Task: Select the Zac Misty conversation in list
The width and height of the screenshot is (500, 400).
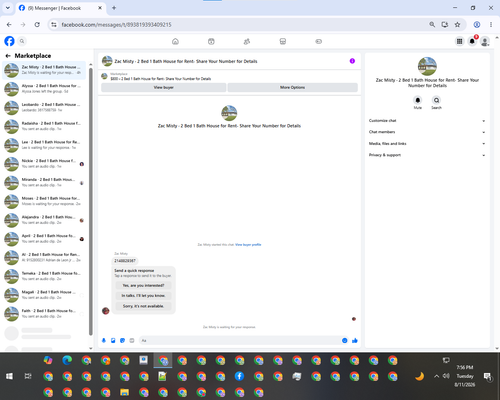Action: click(44, 70)
